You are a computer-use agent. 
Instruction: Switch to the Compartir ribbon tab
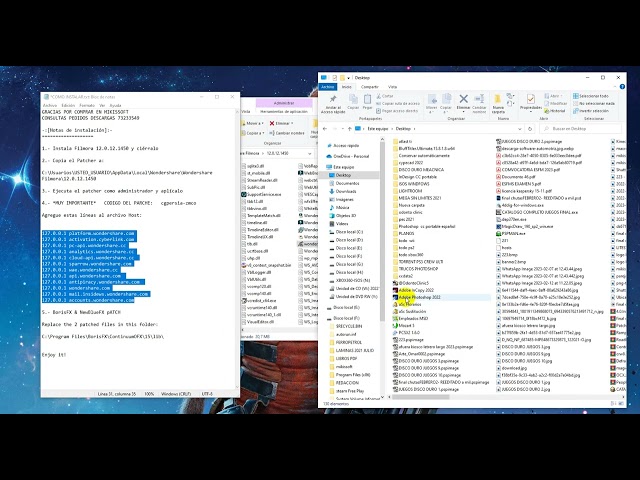pyautogui.click(x=370, y=87)
